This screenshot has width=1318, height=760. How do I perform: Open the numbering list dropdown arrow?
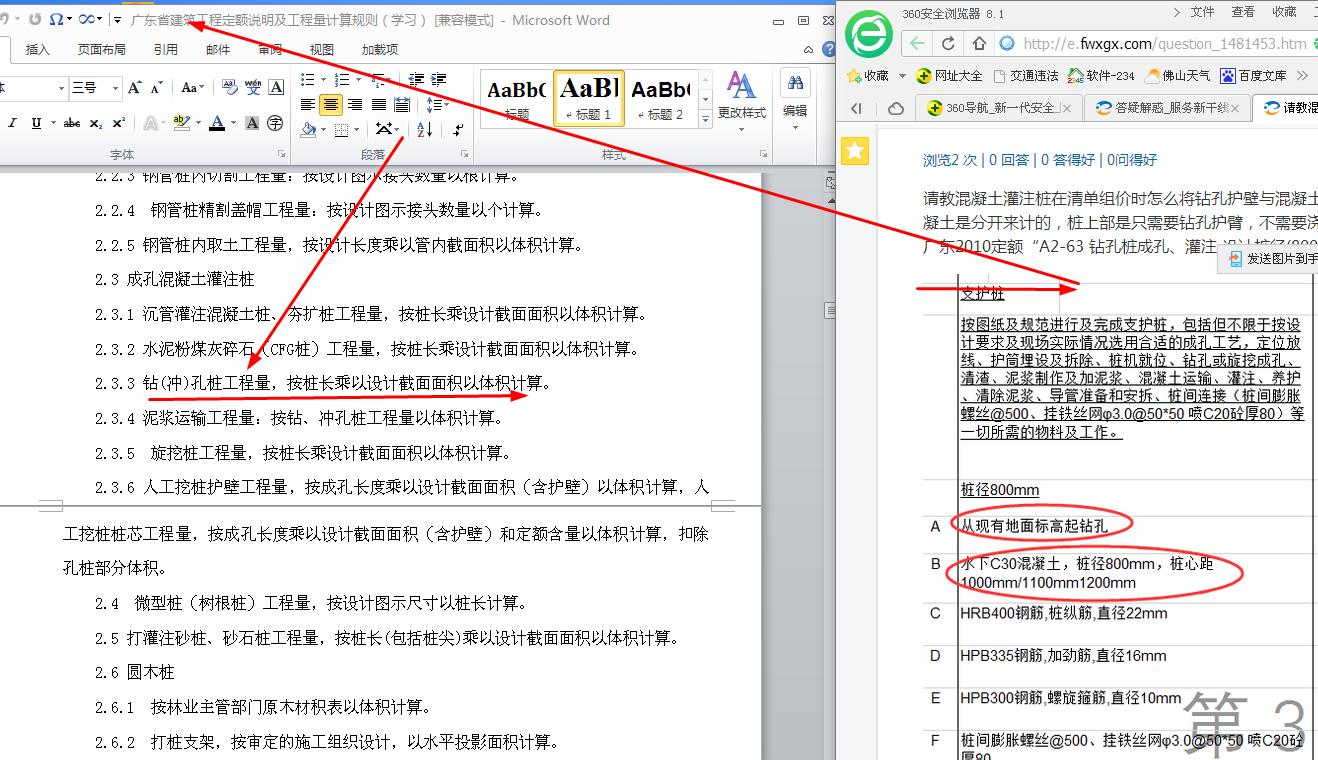(358, 79)
